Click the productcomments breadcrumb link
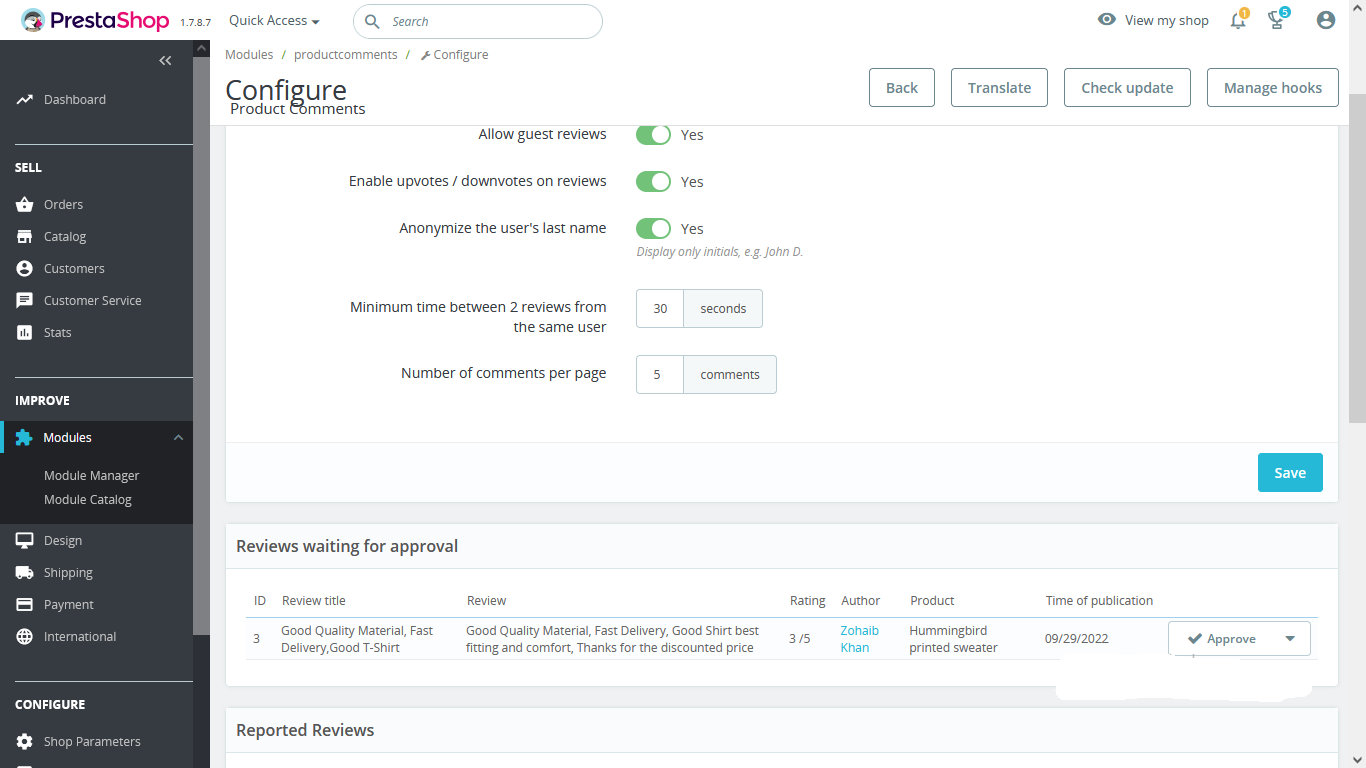1366x768 pixels. pyautogui.click(x=346, y=55)
